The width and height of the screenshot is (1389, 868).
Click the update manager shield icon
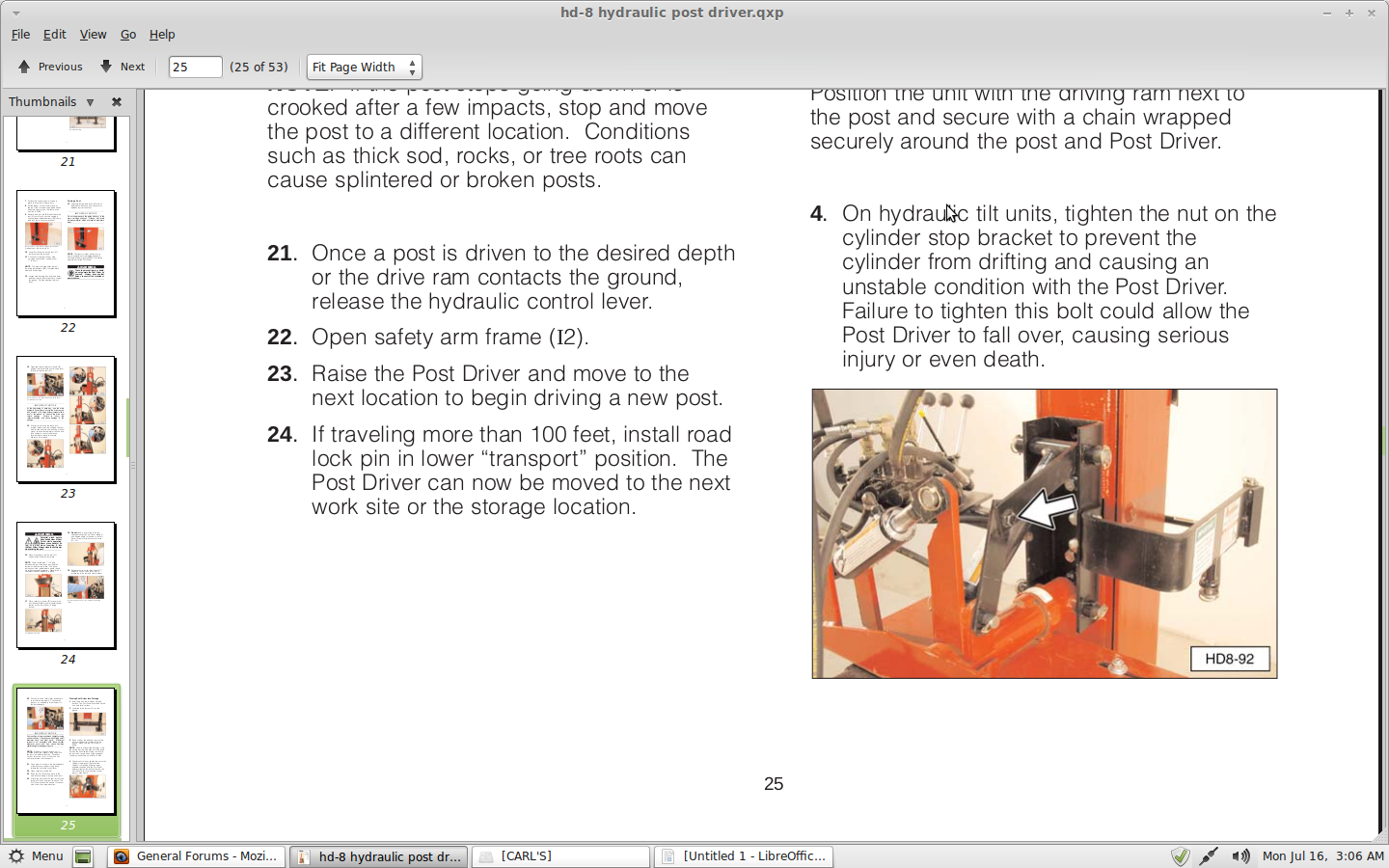pos(1180,856)
